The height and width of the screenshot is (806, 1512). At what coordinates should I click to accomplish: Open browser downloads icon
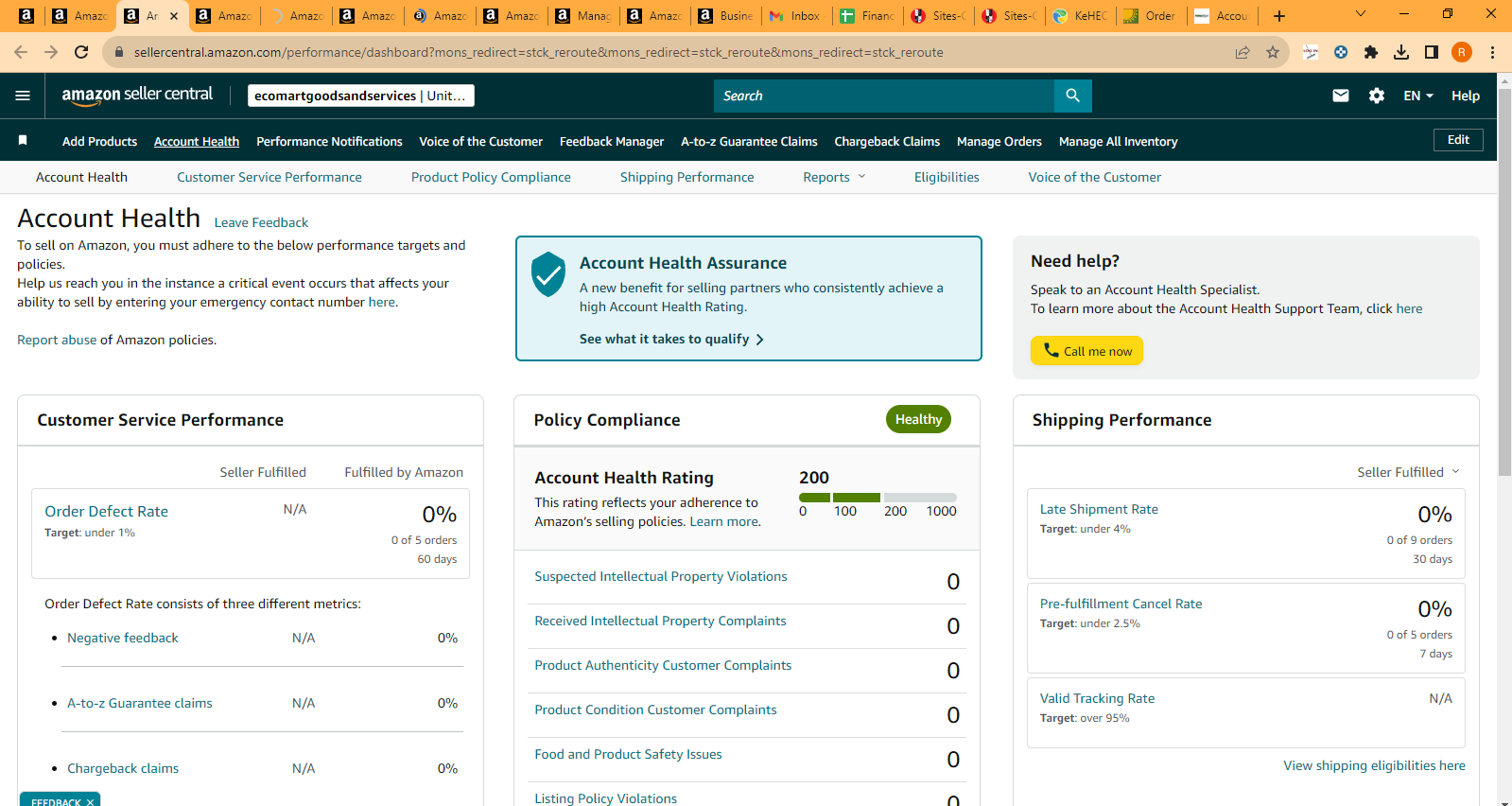[1401, 52]
